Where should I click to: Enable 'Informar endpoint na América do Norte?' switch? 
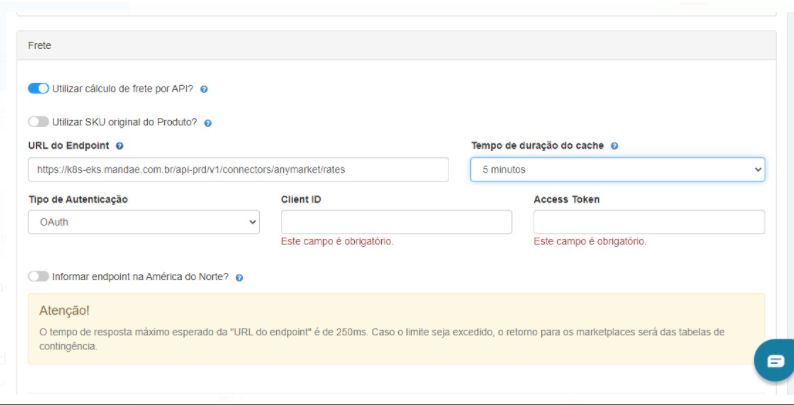point(38,276)
